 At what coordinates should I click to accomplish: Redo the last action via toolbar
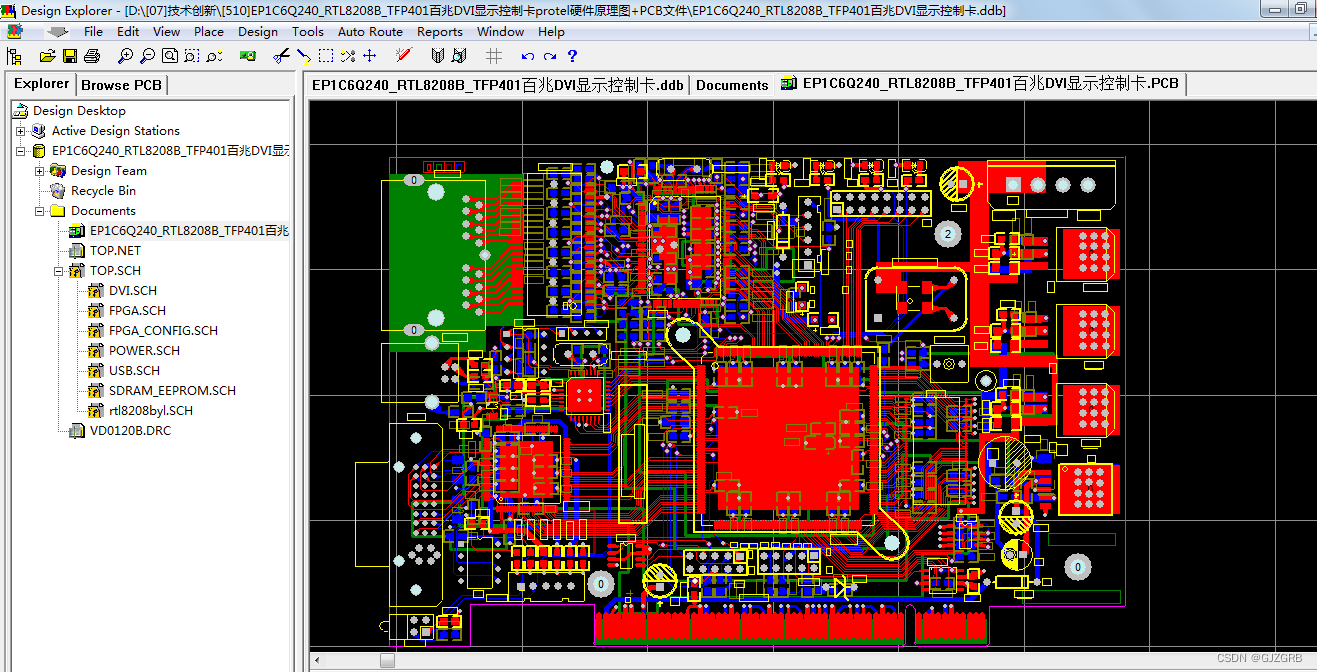[x=551, y=55]
